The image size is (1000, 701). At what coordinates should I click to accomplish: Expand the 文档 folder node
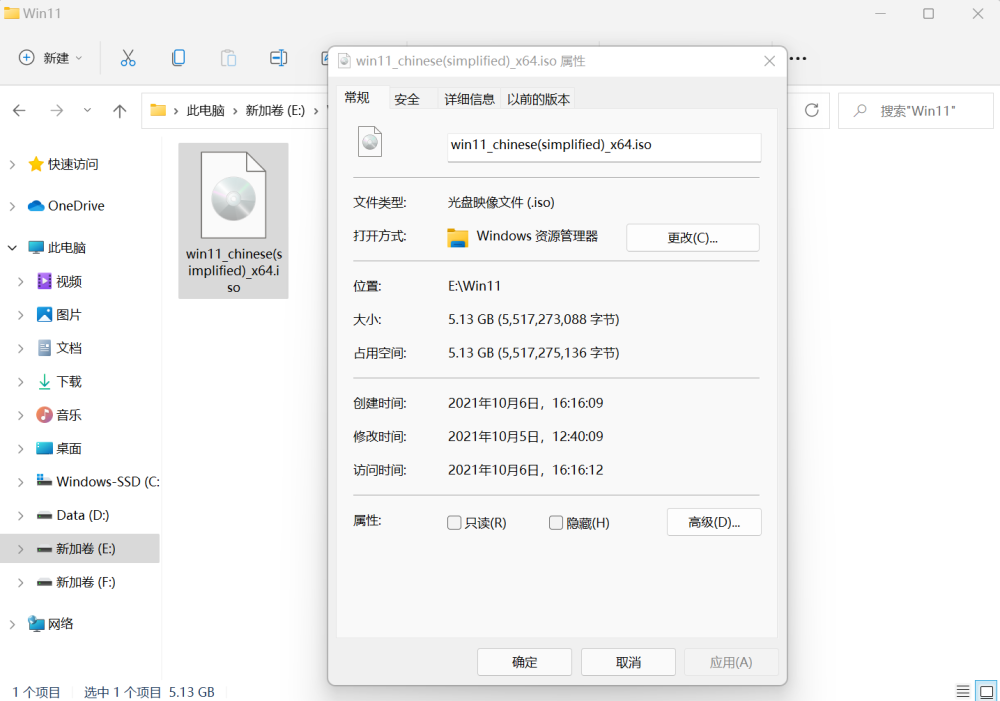point(20,348)
